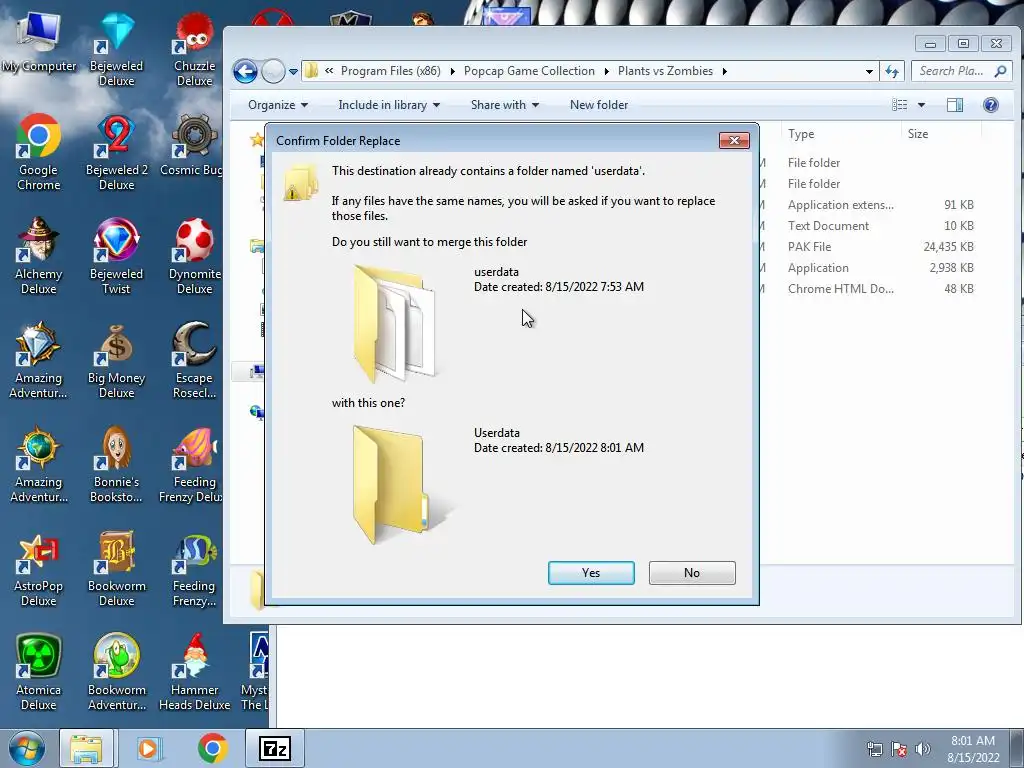Open Bookworm Adventures desktop shortcut
Screen dimensions: 1024x768
pyautogui.click(x=116, y=672)
